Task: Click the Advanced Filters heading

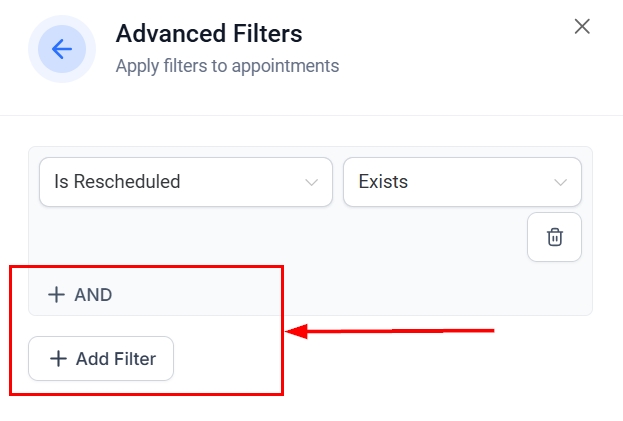Action: [209, 33]
